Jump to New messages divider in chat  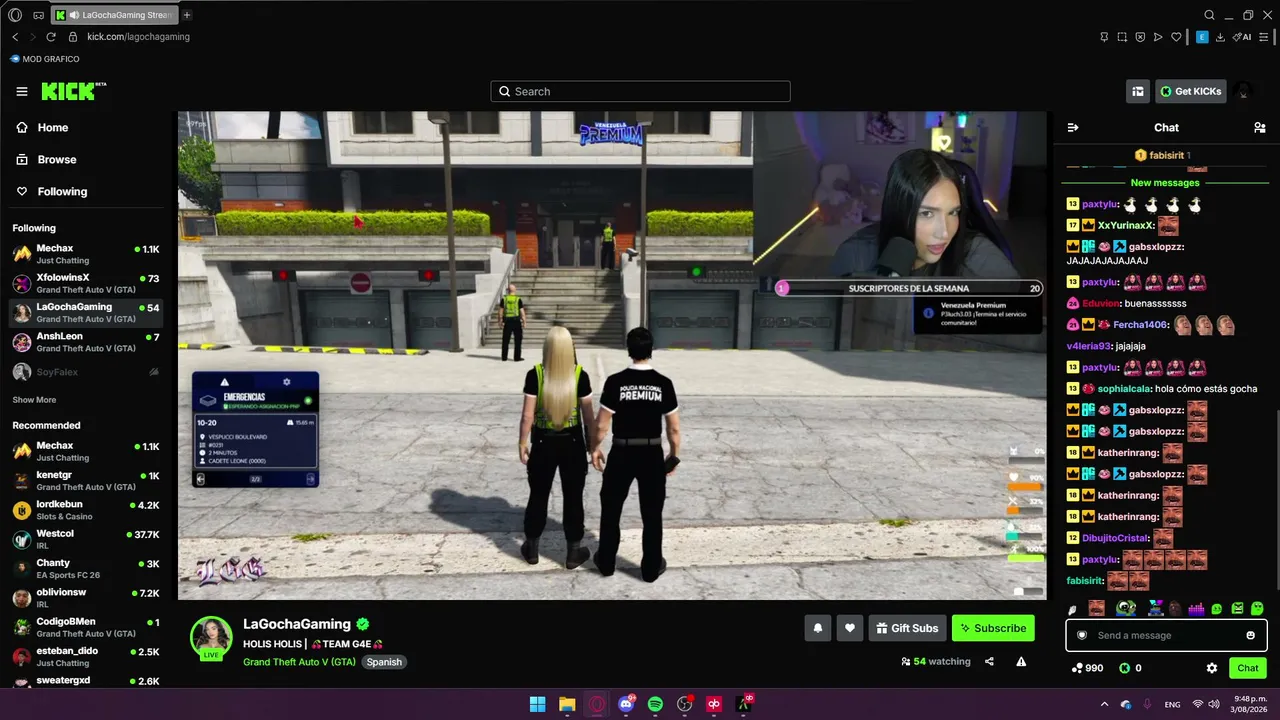click(x=1165, y=183)
